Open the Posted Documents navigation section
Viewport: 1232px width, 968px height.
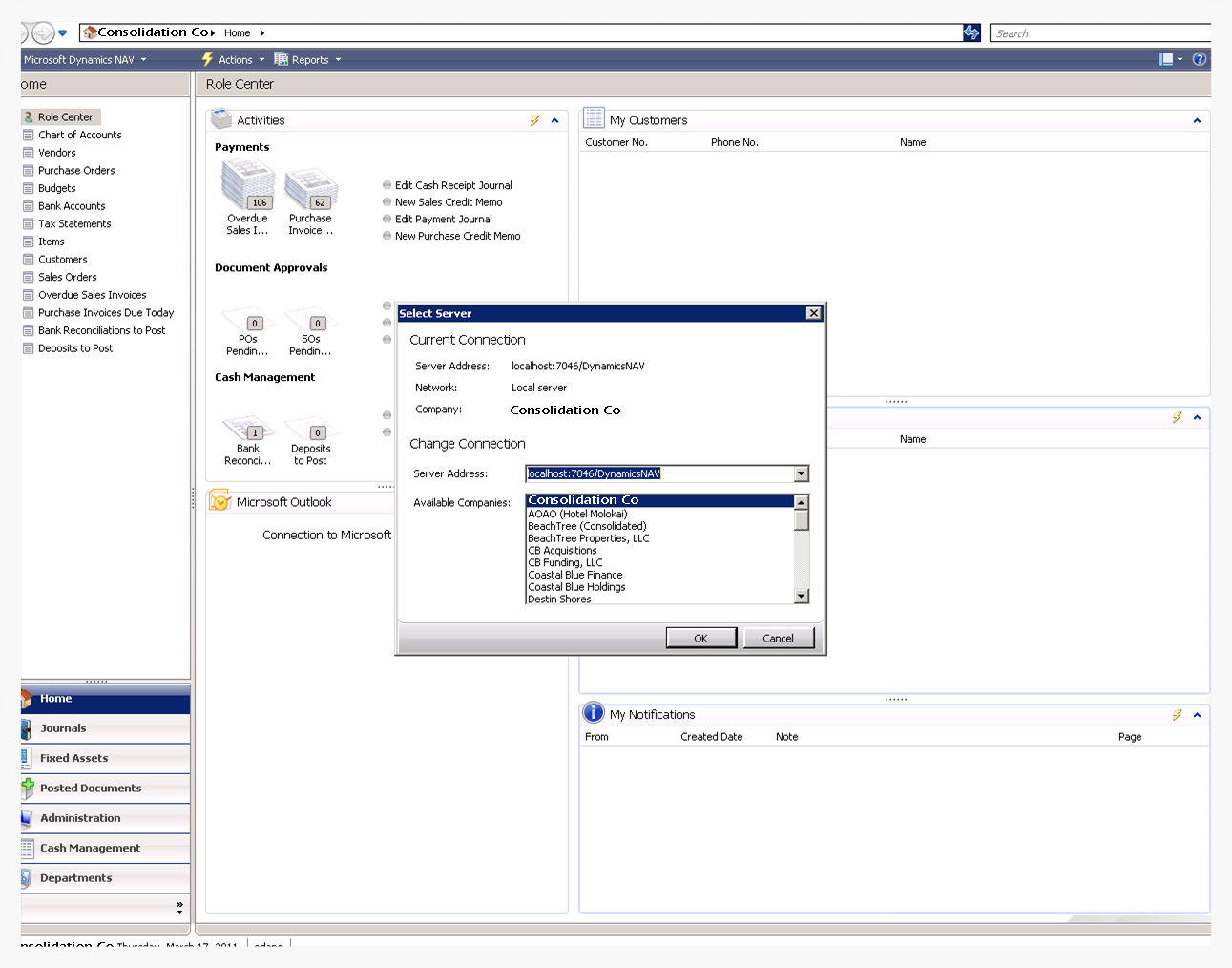point(105,788)
